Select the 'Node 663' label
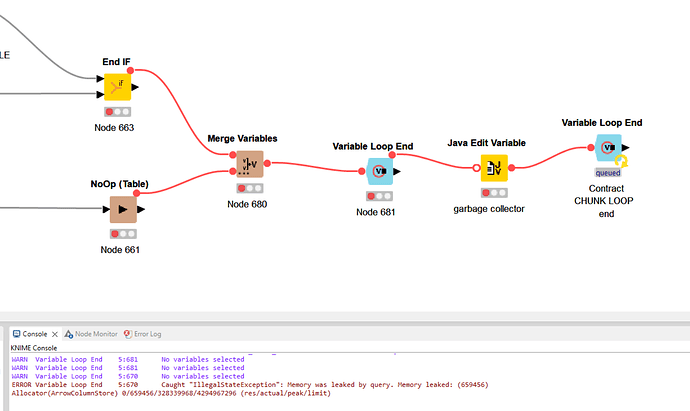Screen dimensions: 690x411 [x=114, y=128]
